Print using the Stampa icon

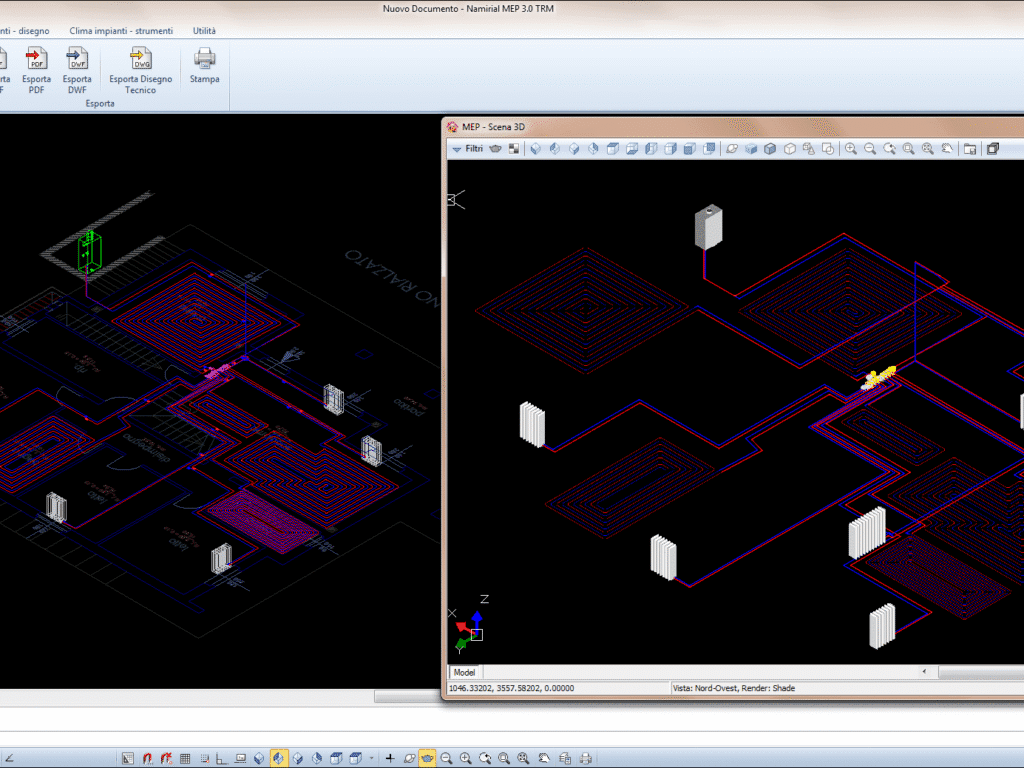click(x=204, y=65)
